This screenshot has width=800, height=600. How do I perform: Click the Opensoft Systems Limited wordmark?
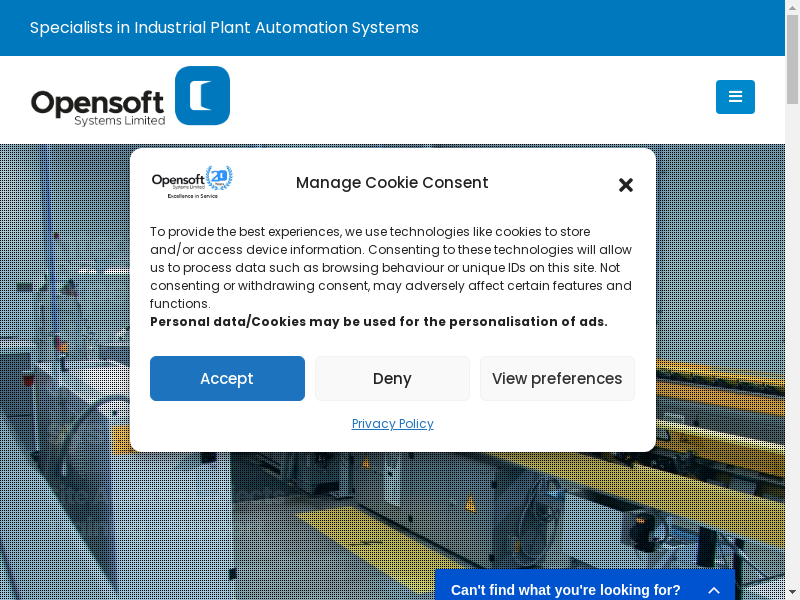click(x=98, y=107)
